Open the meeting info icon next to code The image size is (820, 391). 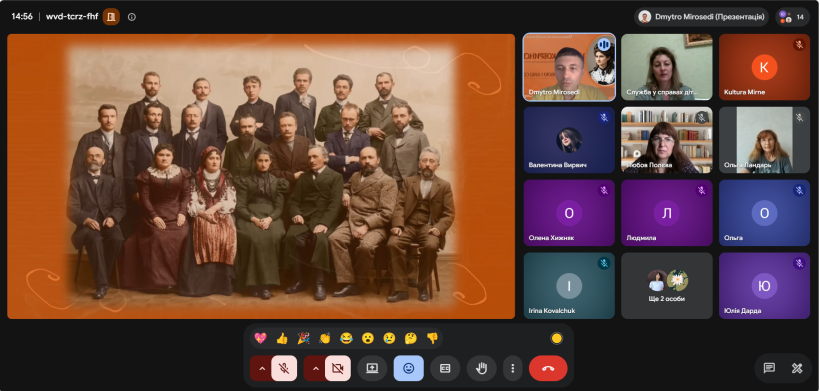pyautogui.click(x=132, y=17)
